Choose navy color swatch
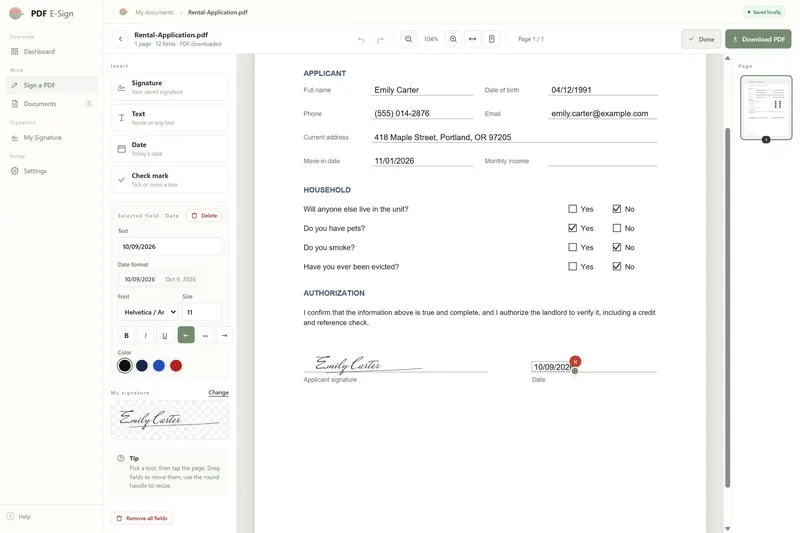800x533 pixels. [x=142, y=366]
